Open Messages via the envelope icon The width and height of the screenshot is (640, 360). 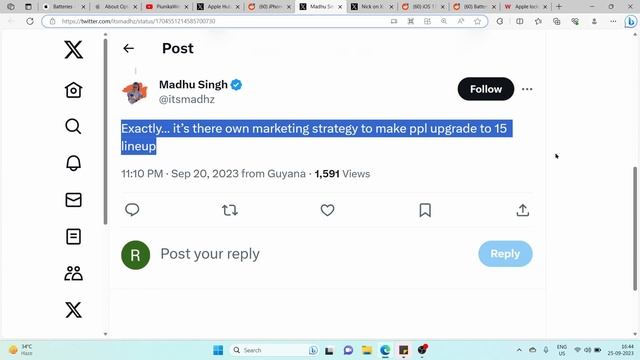73,200
